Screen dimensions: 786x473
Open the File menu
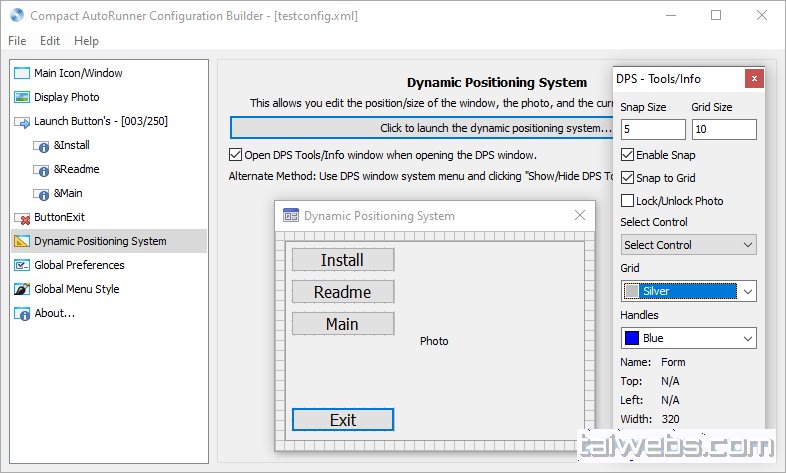coord(17,41)
